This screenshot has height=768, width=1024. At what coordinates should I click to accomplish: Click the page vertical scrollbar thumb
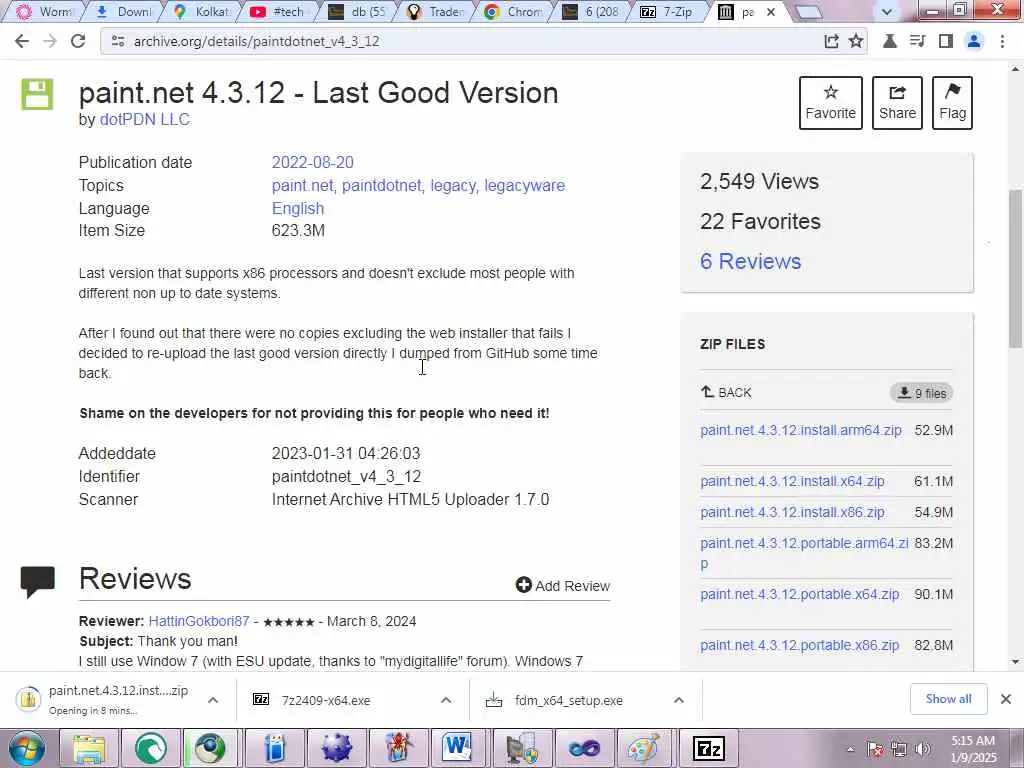tap(1016, 269)
